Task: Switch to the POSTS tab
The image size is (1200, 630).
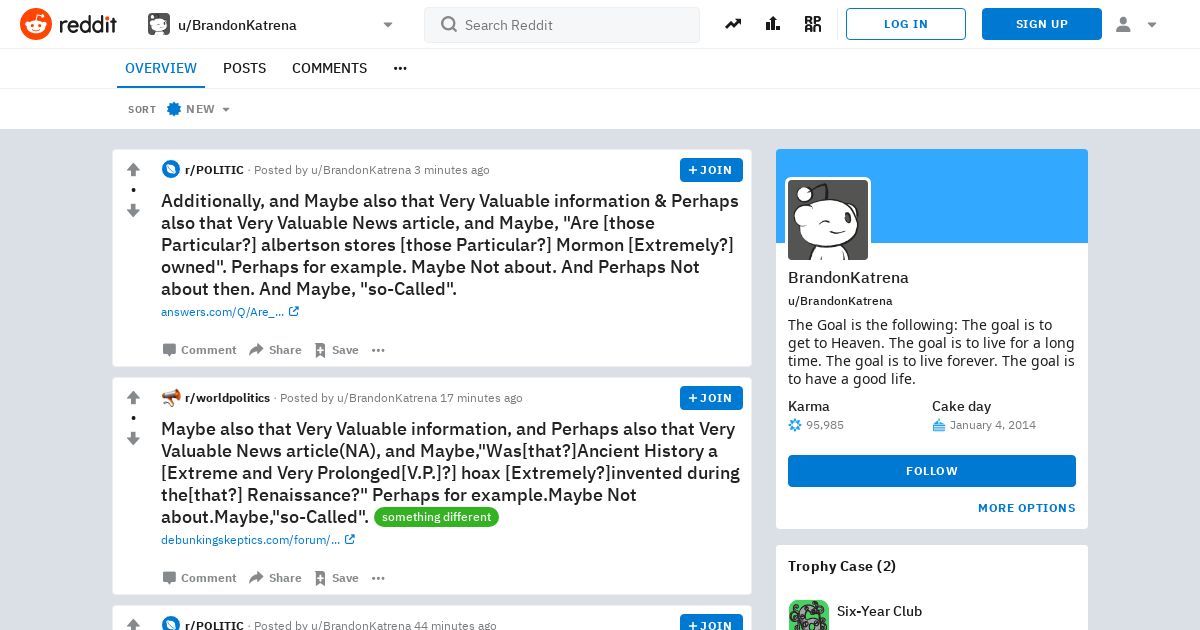Action: click(x=244, y=68)
